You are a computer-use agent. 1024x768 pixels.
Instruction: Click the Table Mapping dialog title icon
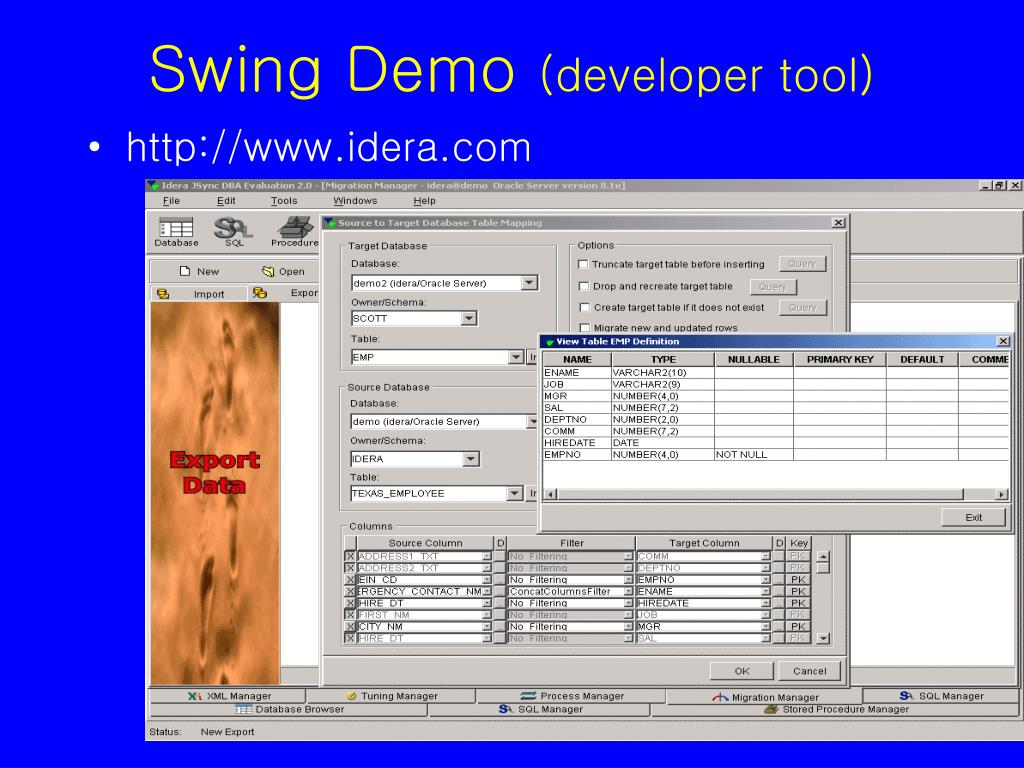(x=330, y=223)
